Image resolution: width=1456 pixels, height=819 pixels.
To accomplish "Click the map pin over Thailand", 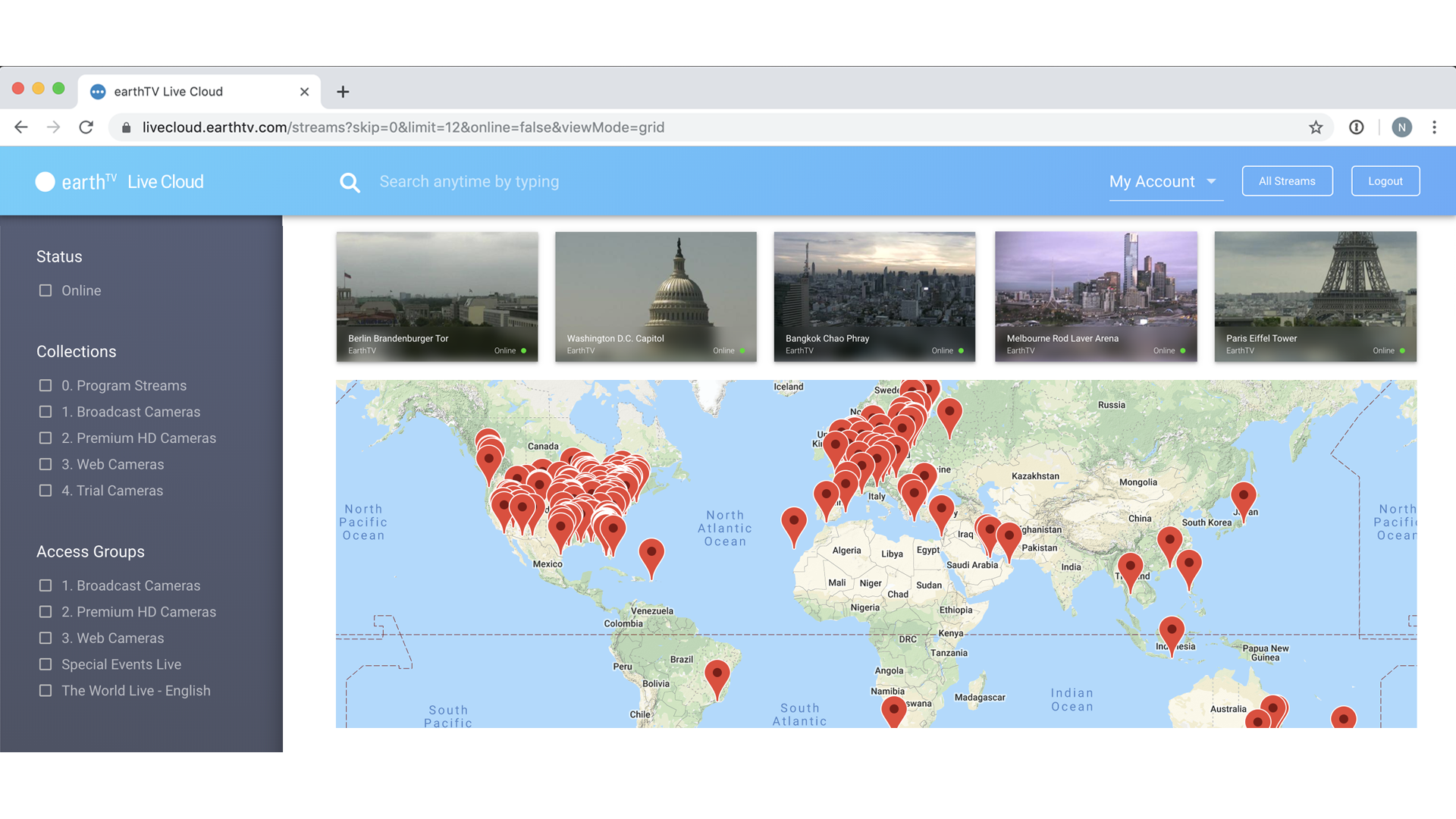I will (1130, 573).
